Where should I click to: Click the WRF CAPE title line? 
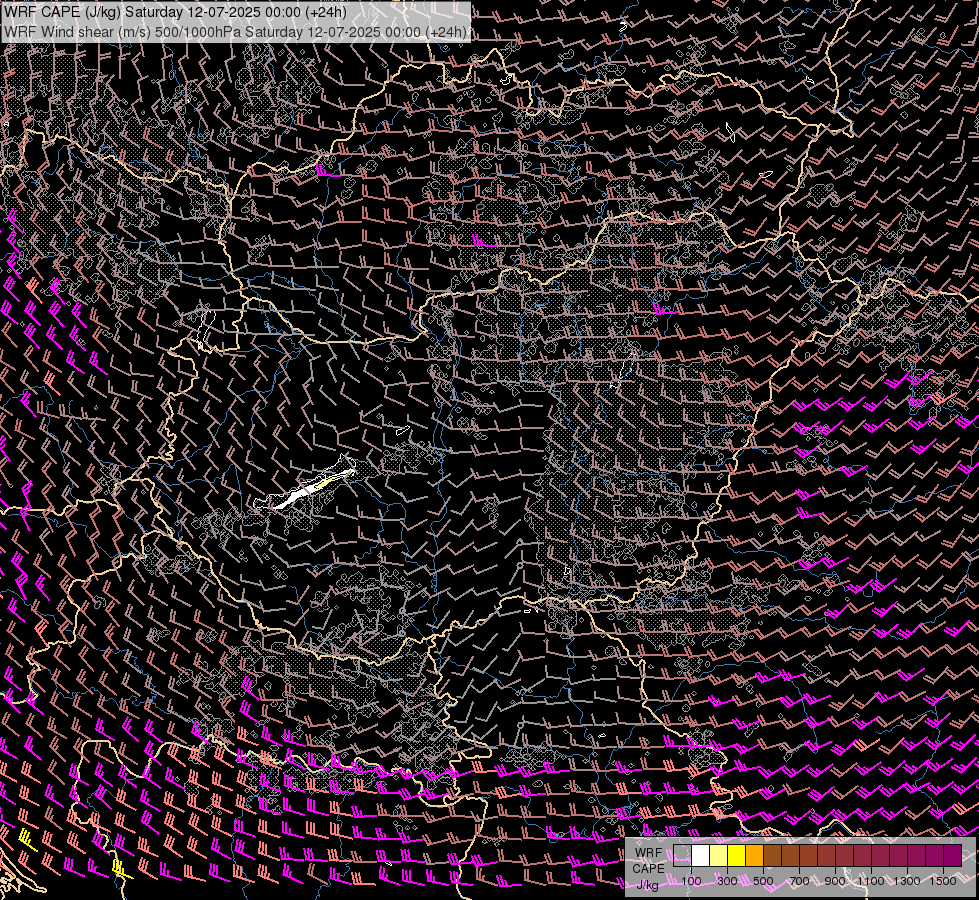tap(175, 12)
